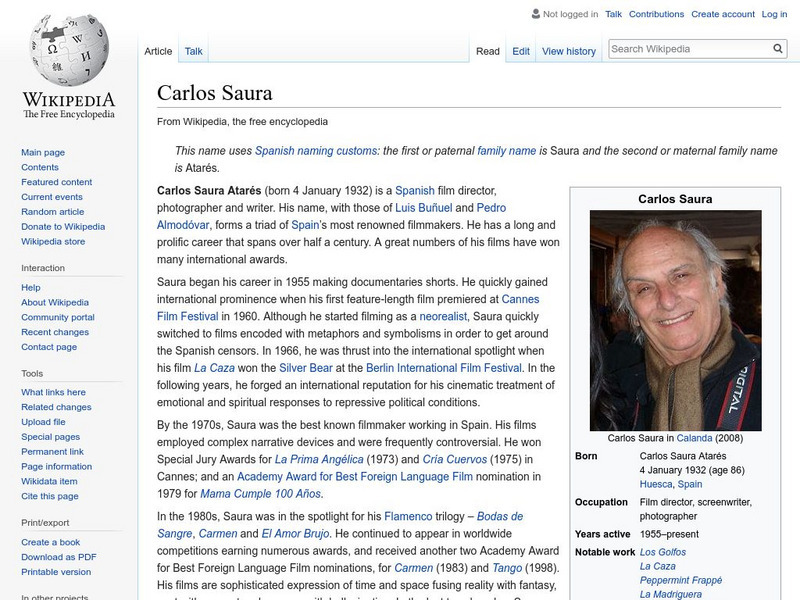
Task: Select the Read tab
Action: click(x=488, y=51)
